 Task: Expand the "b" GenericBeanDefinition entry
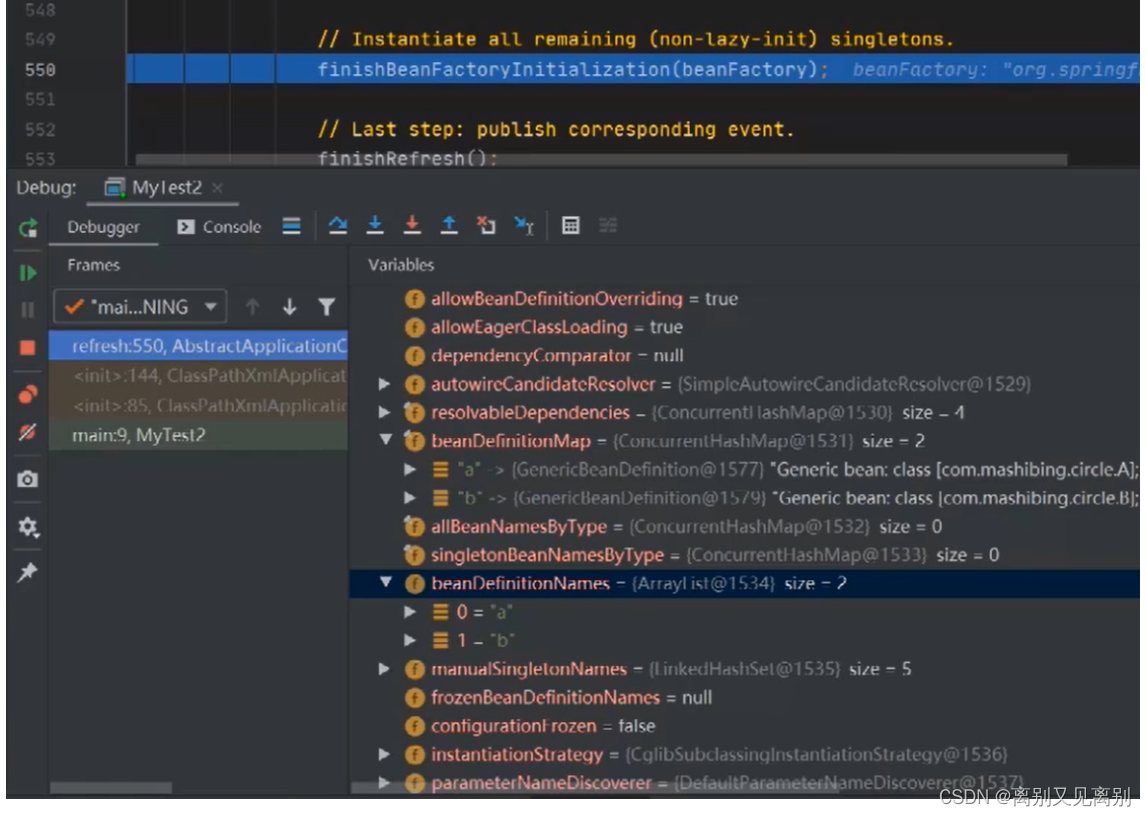(410, 498)
